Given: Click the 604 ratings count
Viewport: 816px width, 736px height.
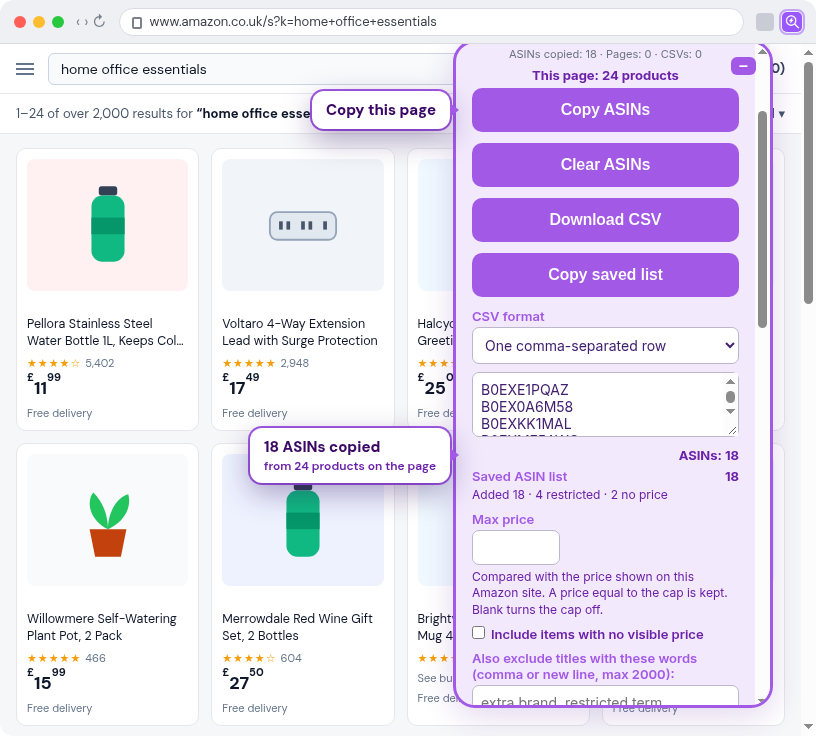Looking at the screenshot, I should point(291,658).
